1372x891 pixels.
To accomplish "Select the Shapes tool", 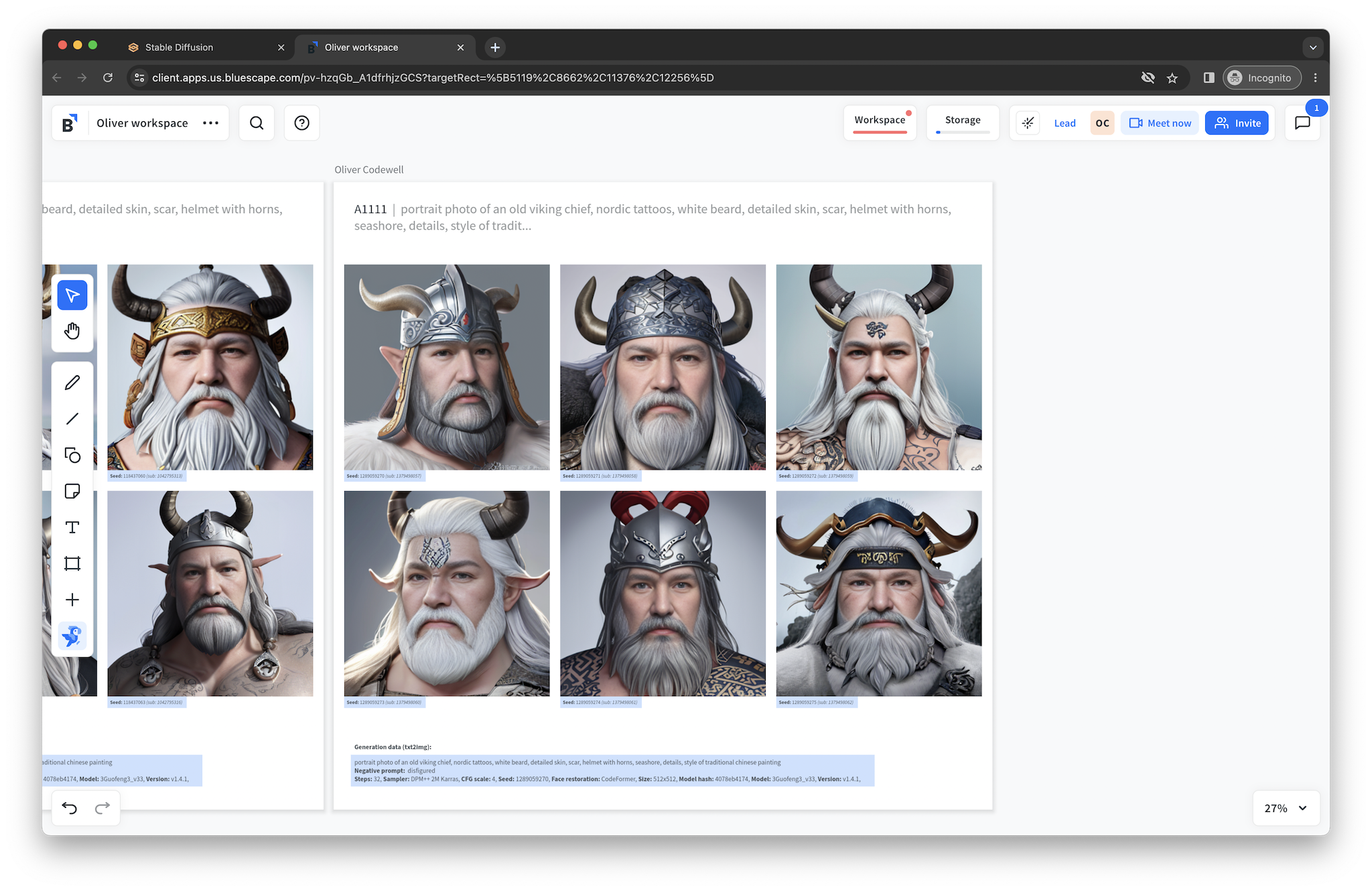I will 72,455.
